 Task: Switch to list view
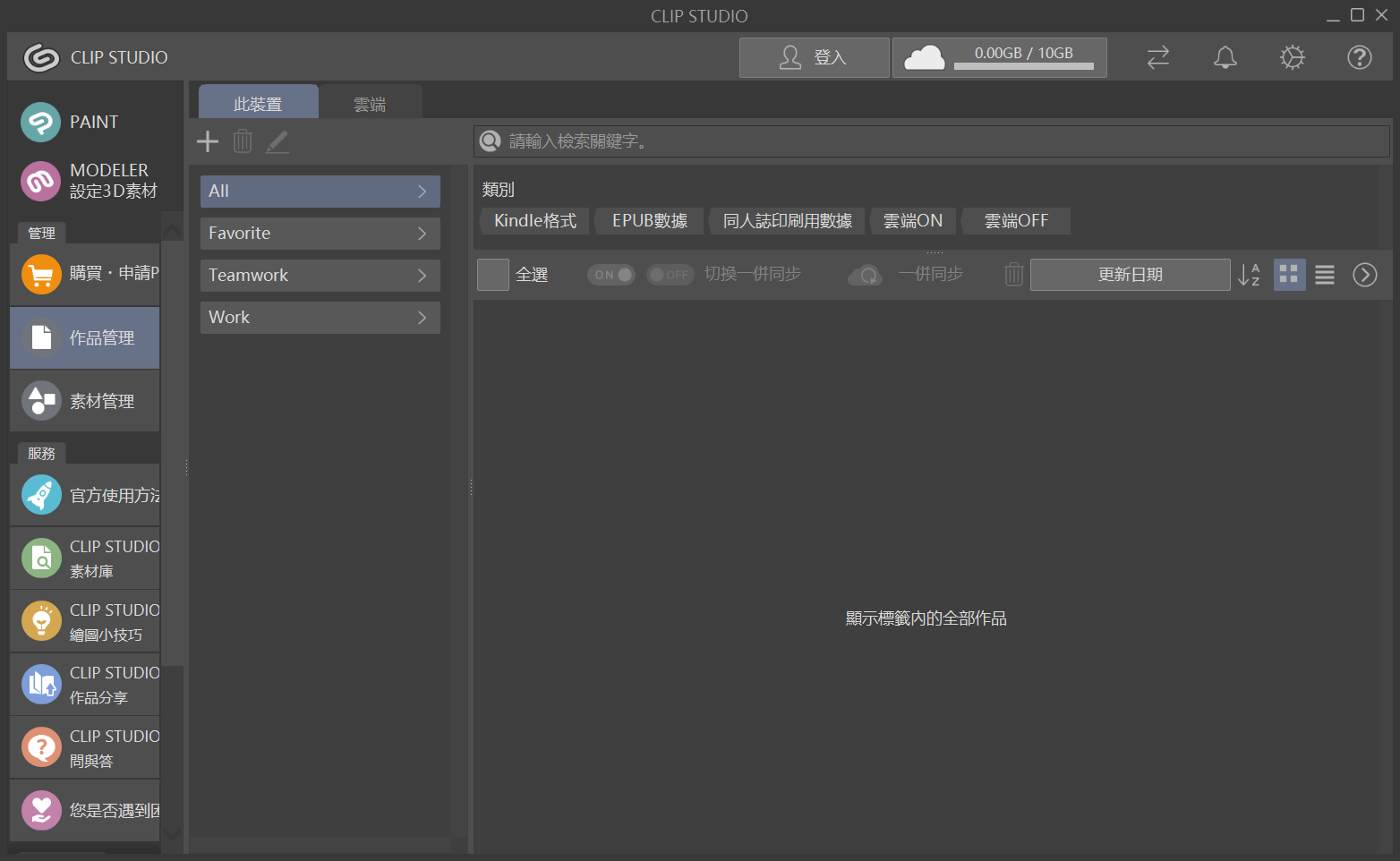tap(1325, 275)
